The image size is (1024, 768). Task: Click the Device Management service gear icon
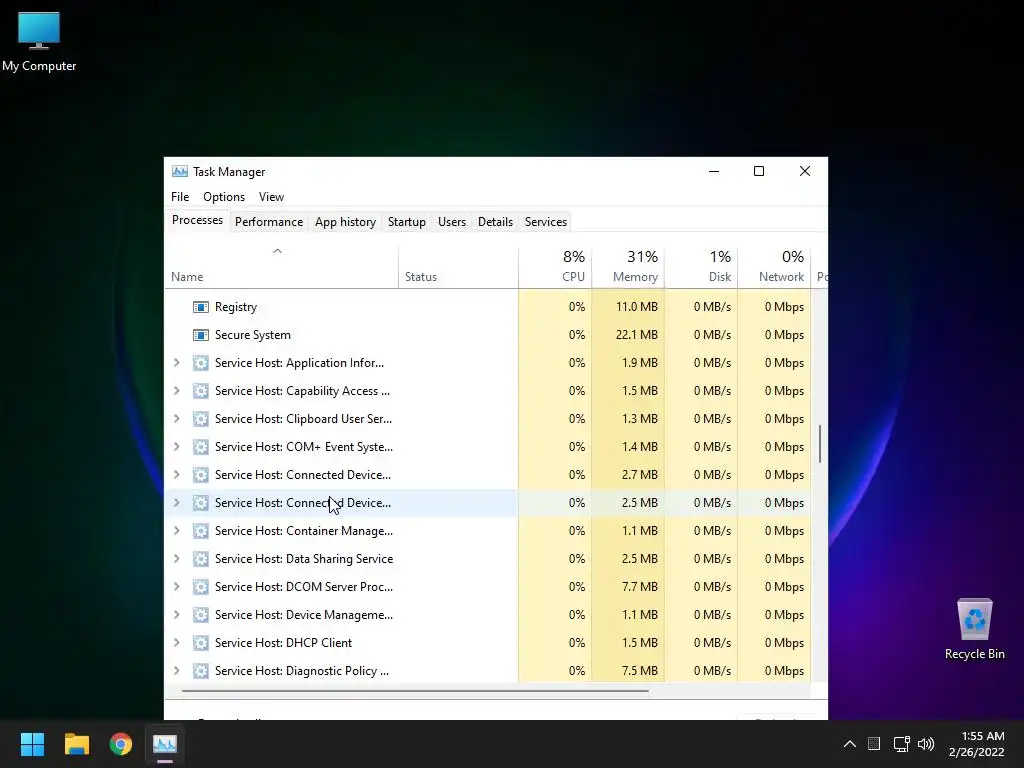[x=200, y=615]
